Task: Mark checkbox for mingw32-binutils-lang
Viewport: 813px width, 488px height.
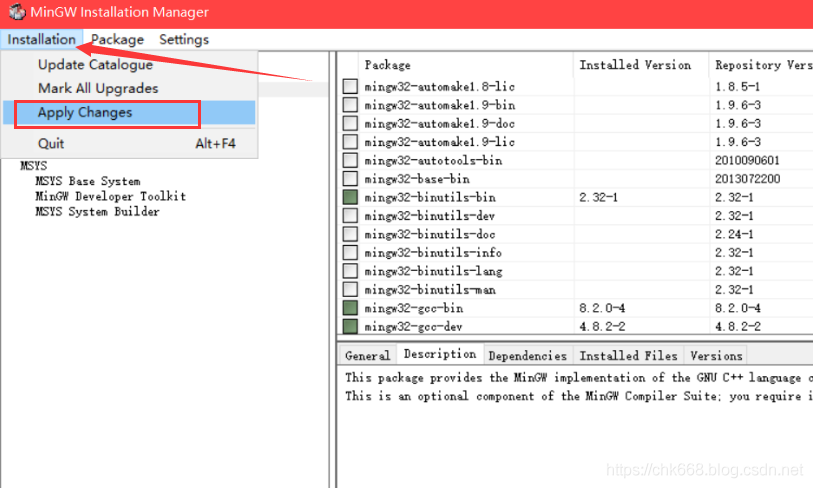Action: point(350,271)
